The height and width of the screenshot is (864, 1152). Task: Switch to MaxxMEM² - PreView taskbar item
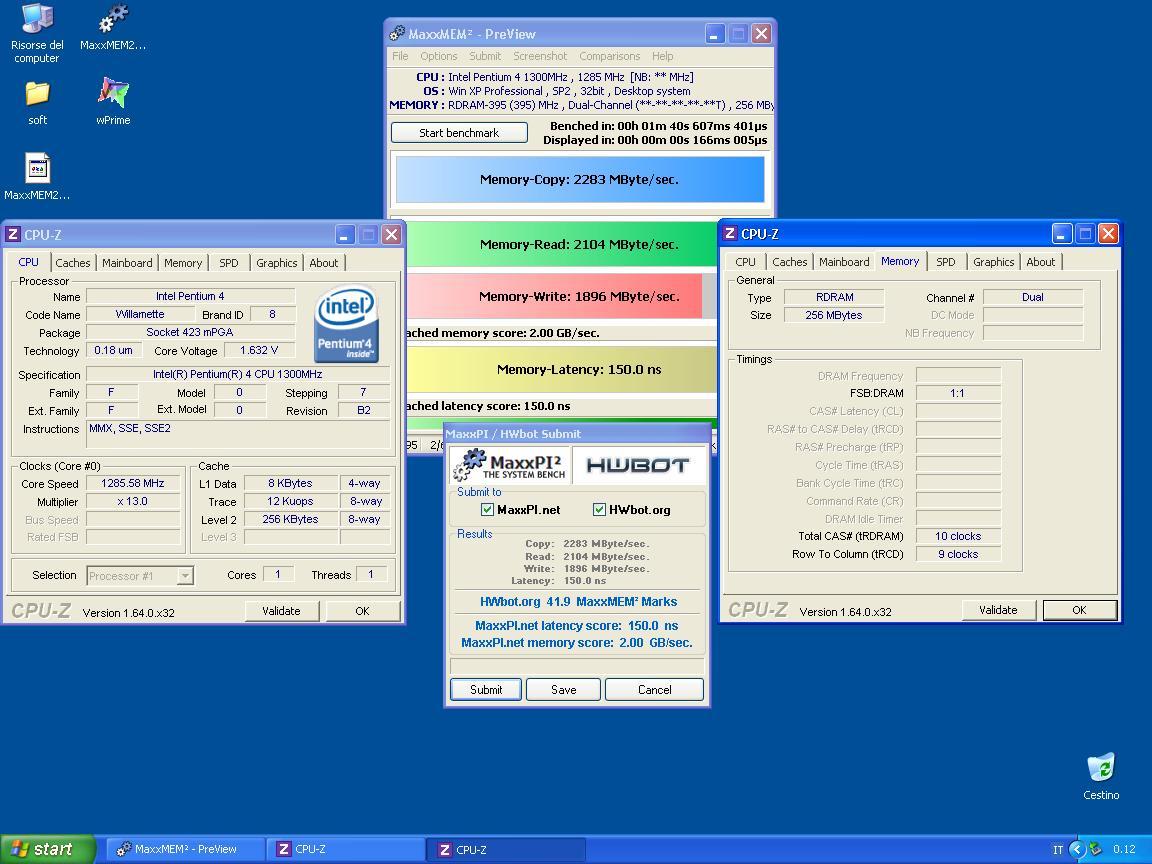pyautogui.click(x=184, y=849)
